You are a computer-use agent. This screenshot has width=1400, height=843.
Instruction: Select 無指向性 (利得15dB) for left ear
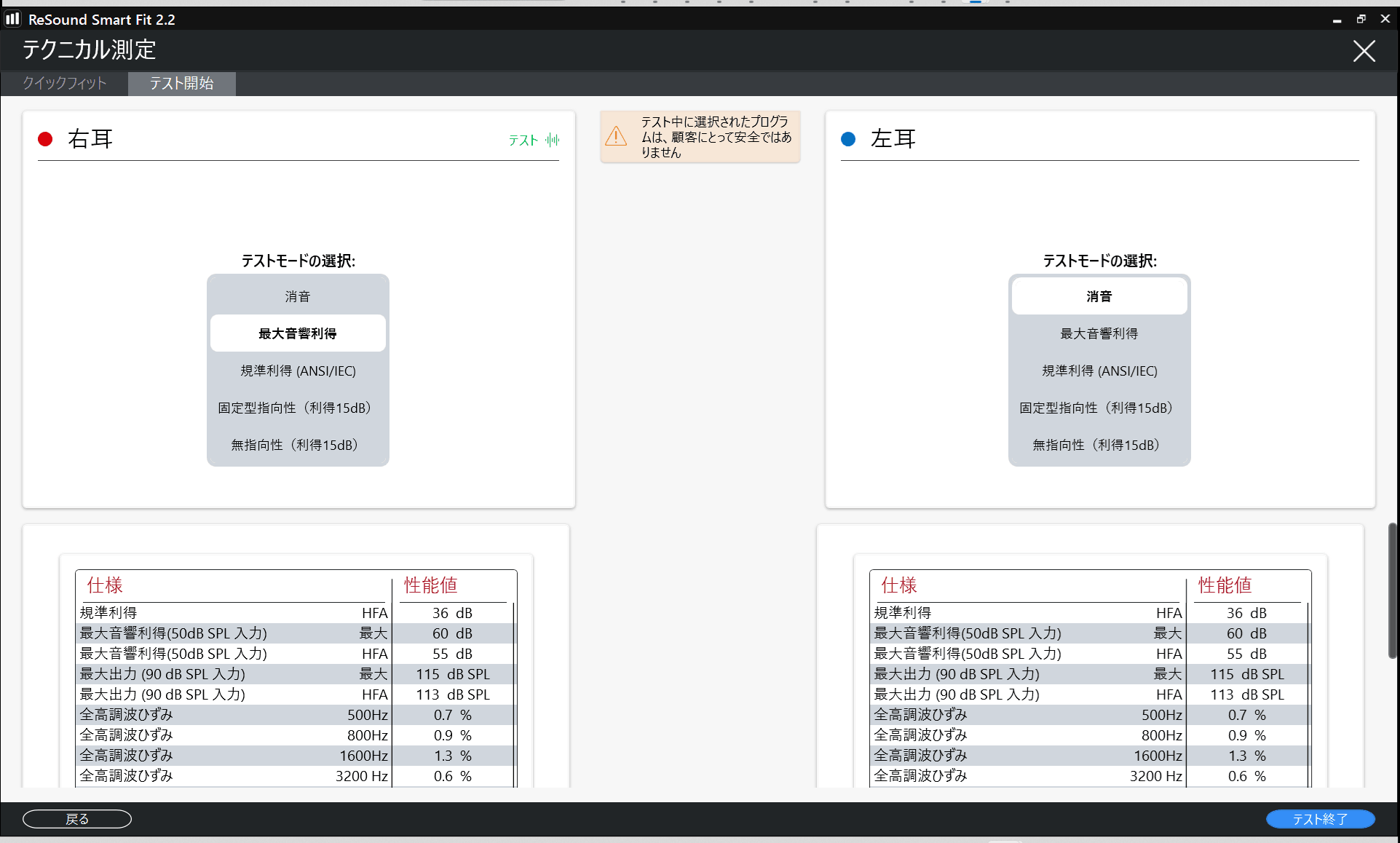pos(1099,445)
